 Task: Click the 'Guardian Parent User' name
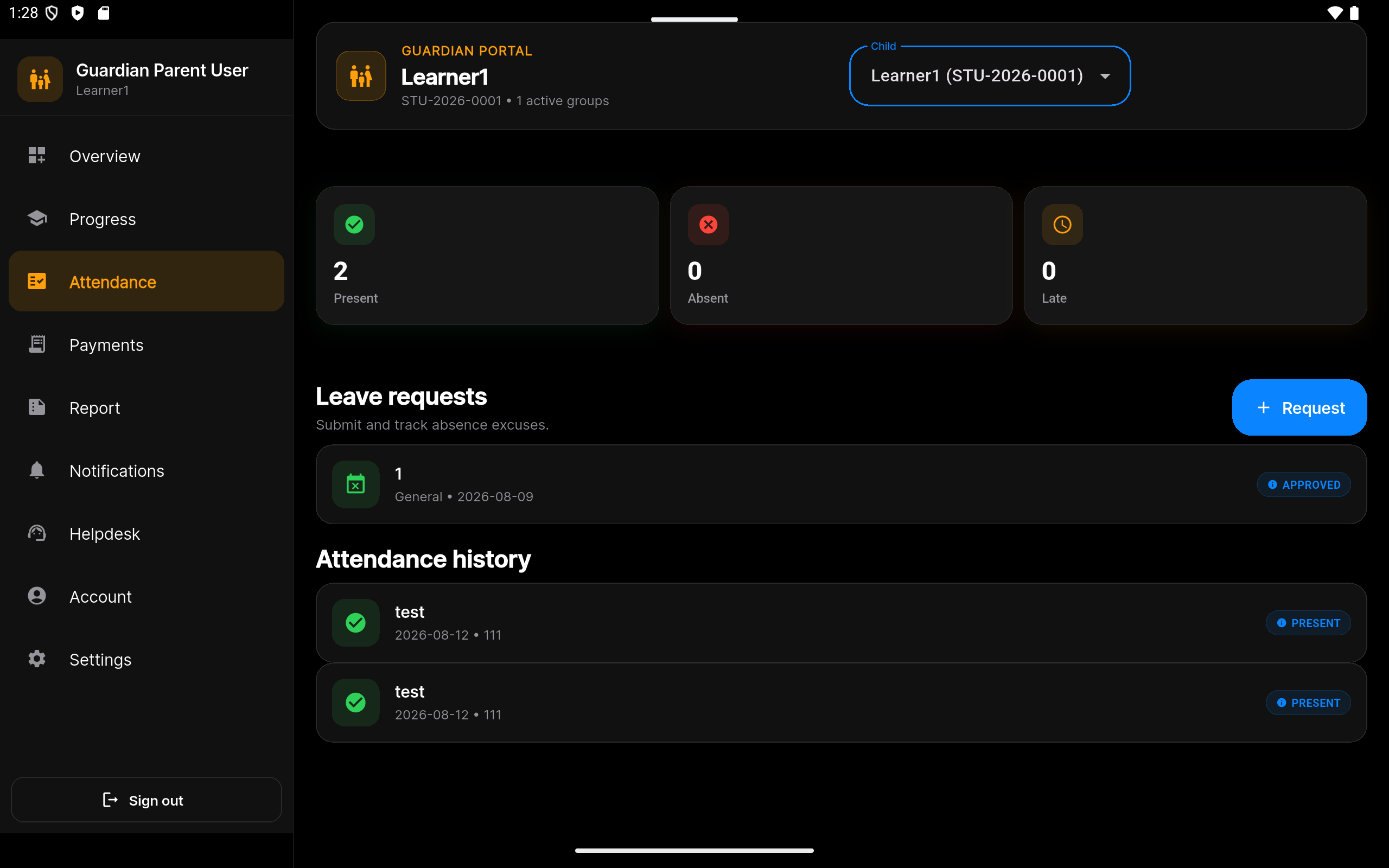point(162,70)
